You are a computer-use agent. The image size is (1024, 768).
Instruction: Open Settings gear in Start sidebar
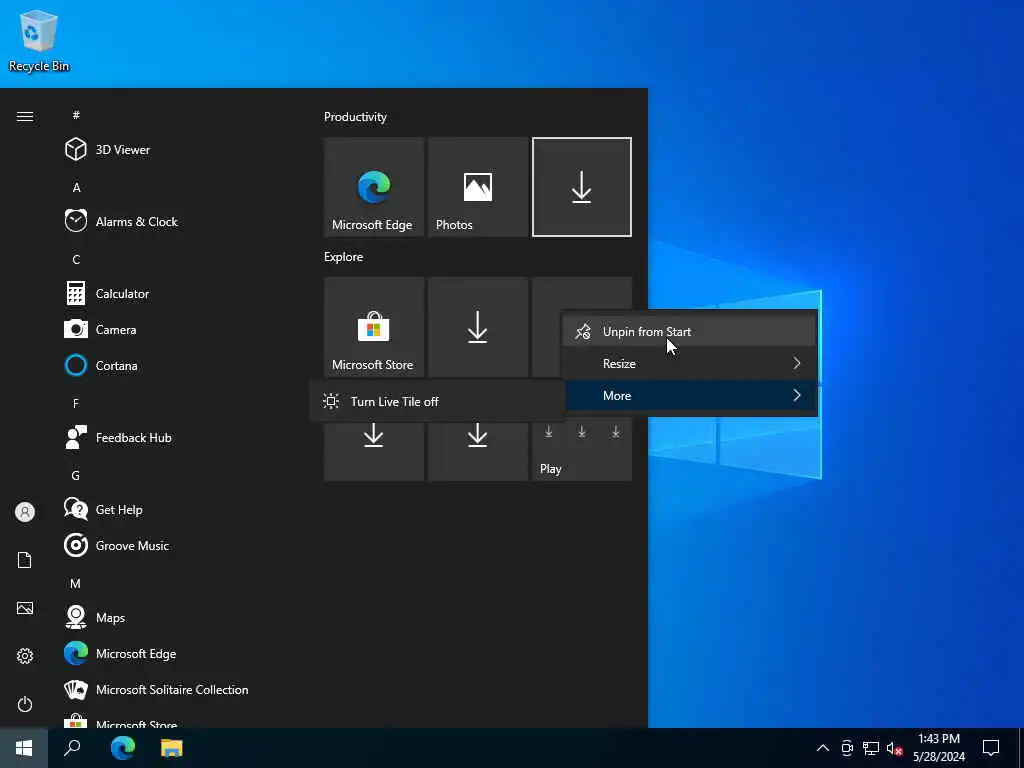pyautogui.click(x=25, y=656)
